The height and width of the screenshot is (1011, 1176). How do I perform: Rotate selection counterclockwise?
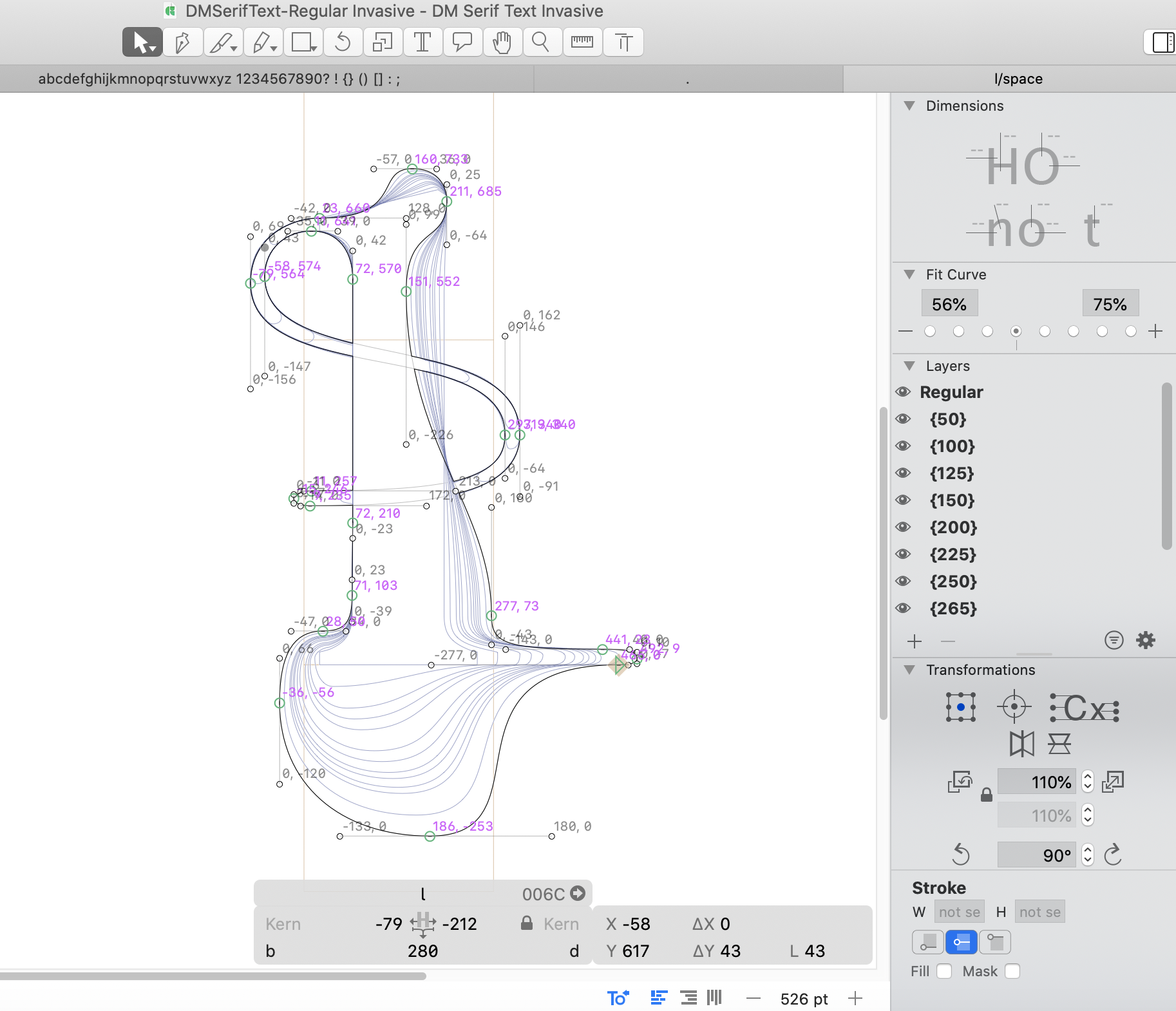[x=960, y=855]
